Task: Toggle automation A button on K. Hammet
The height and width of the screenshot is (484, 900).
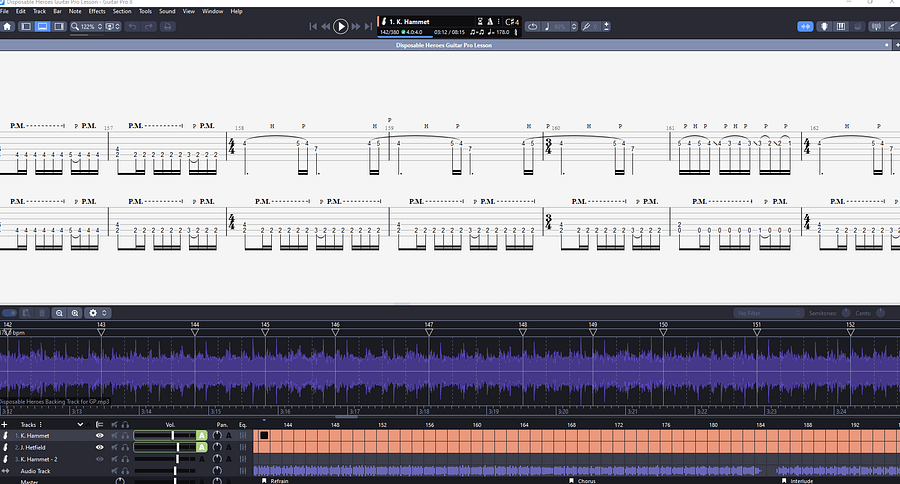Action: (201, 435)
